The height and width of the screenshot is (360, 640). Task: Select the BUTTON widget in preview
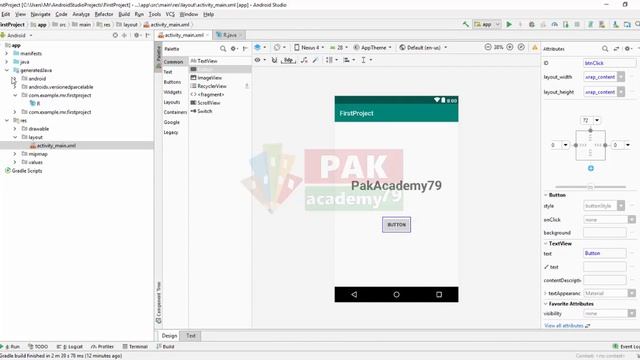pos(396,225)
